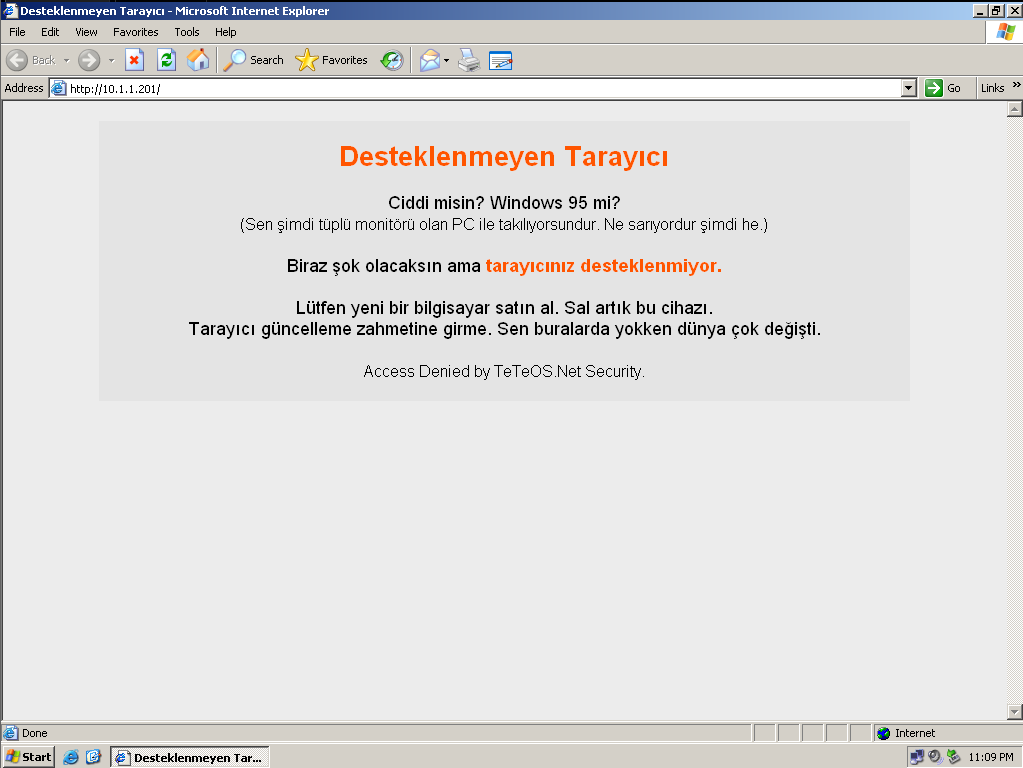Click inside the Address bar URL field

pyautogui.click(x=483, y=89)
